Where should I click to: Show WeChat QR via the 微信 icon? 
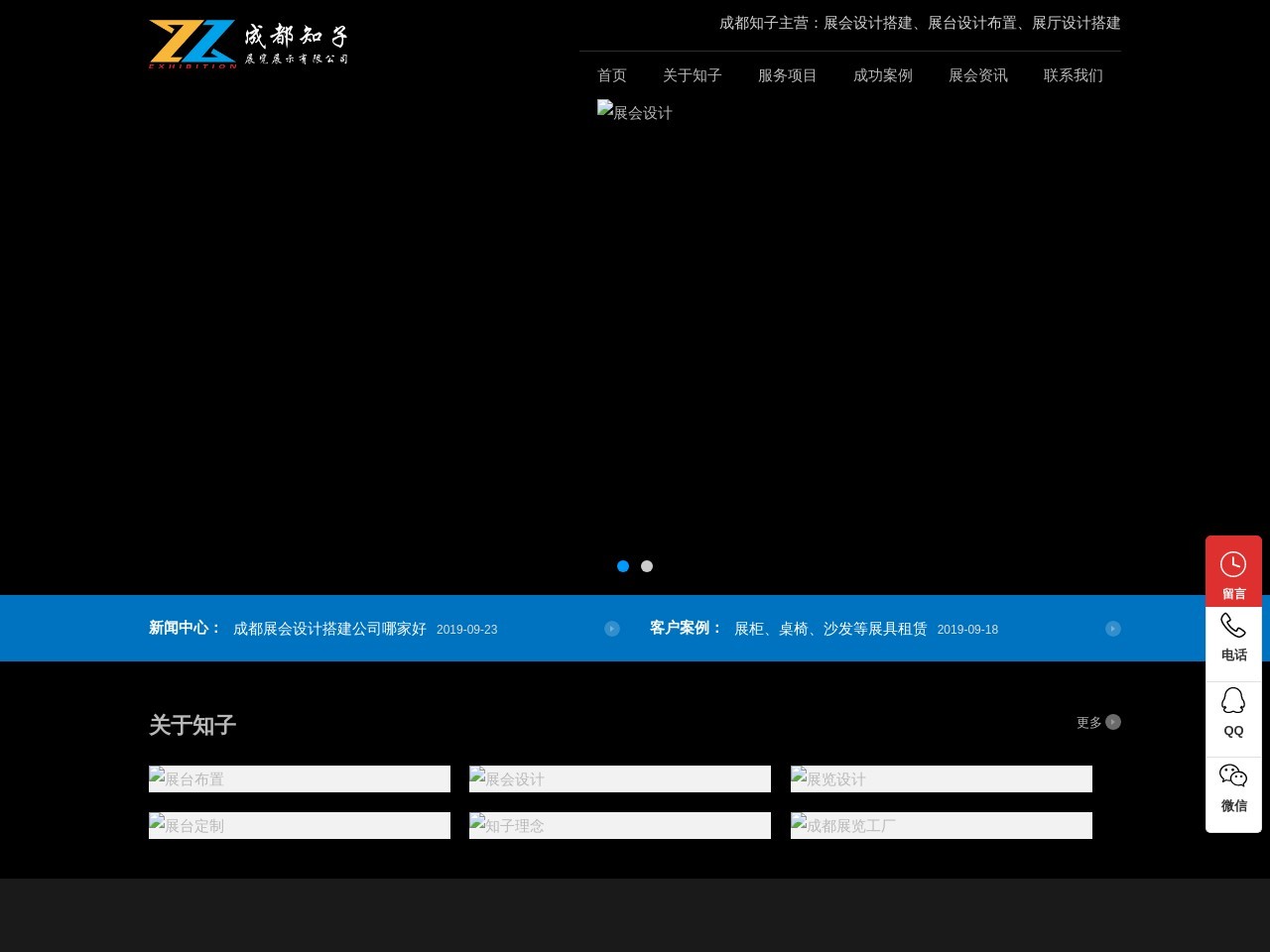click(1233, 775)
